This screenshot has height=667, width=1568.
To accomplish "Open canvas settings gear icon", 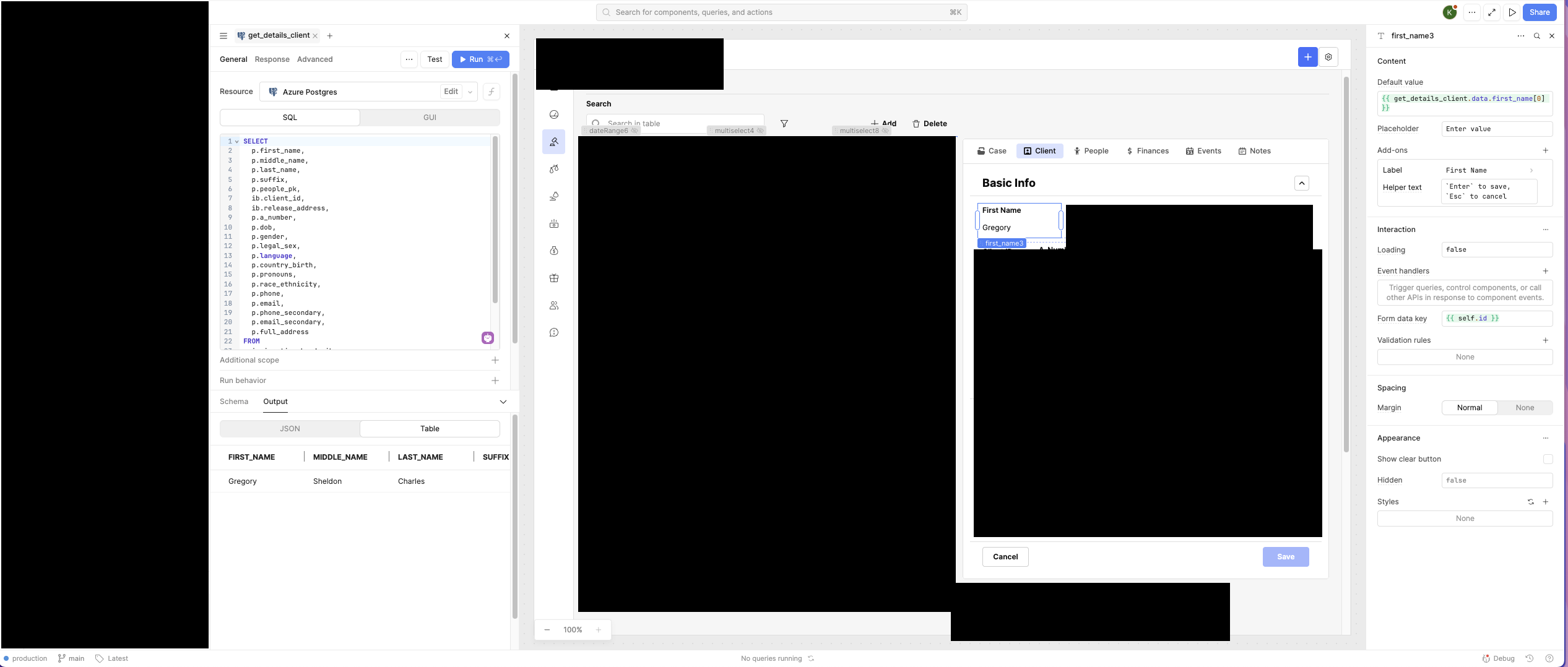I will (x=1328, y=57).
